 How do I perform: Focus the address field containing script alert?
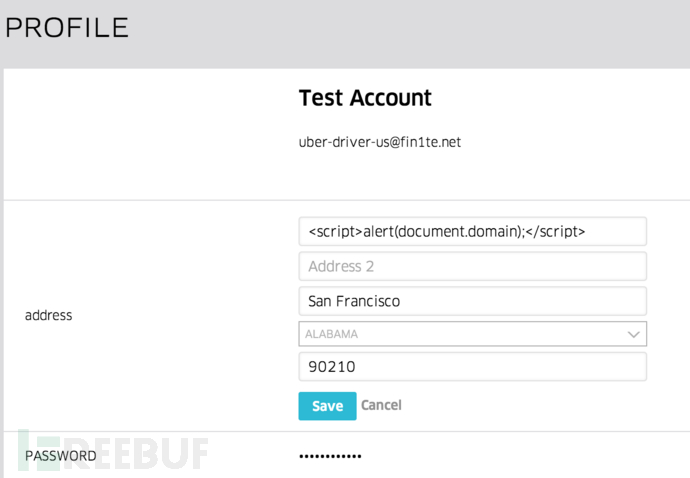coord(473,231)
